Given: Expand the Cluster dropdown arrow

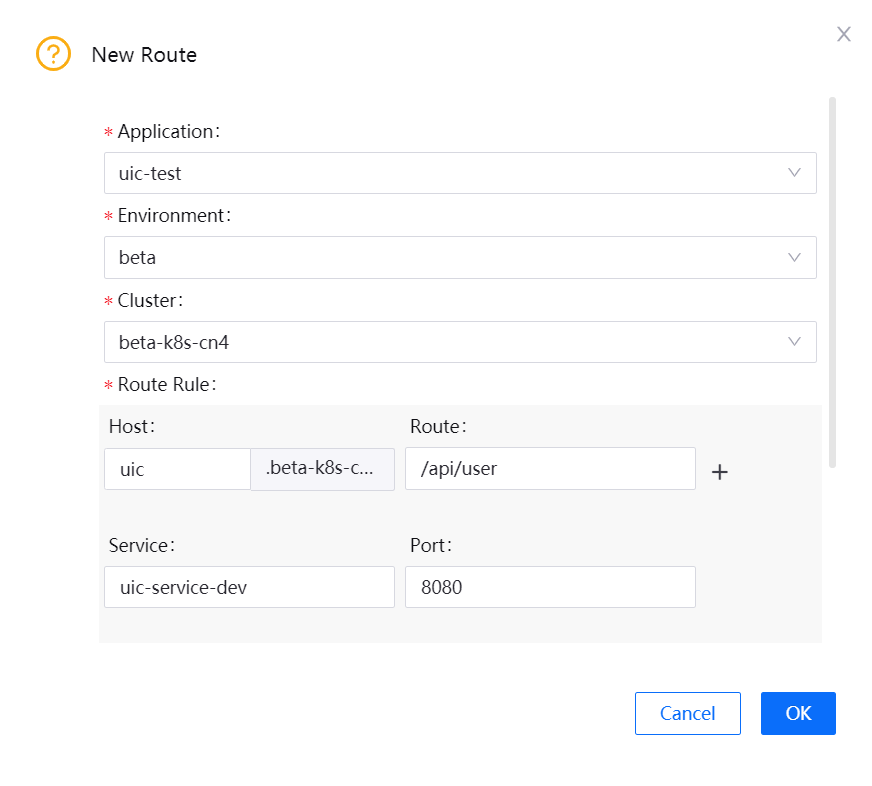Looking at the screenshot, I should tap(794, 342).
